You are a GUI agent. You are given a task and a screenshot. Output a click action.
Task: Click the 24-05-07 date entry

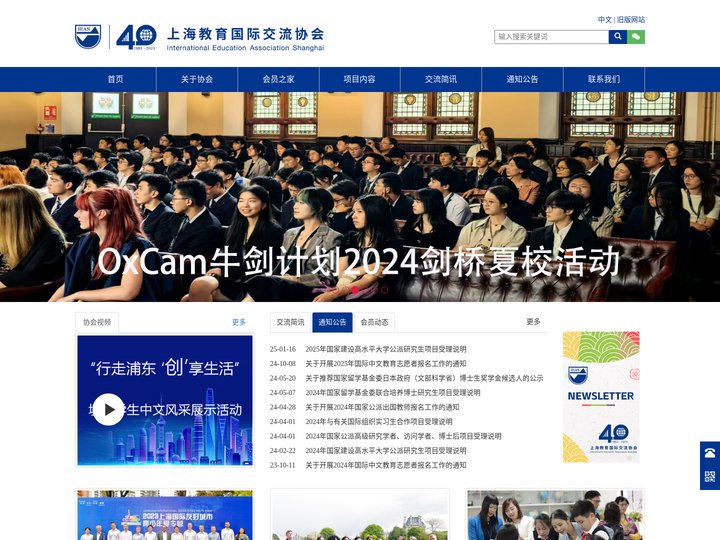[x=283, y=393]
